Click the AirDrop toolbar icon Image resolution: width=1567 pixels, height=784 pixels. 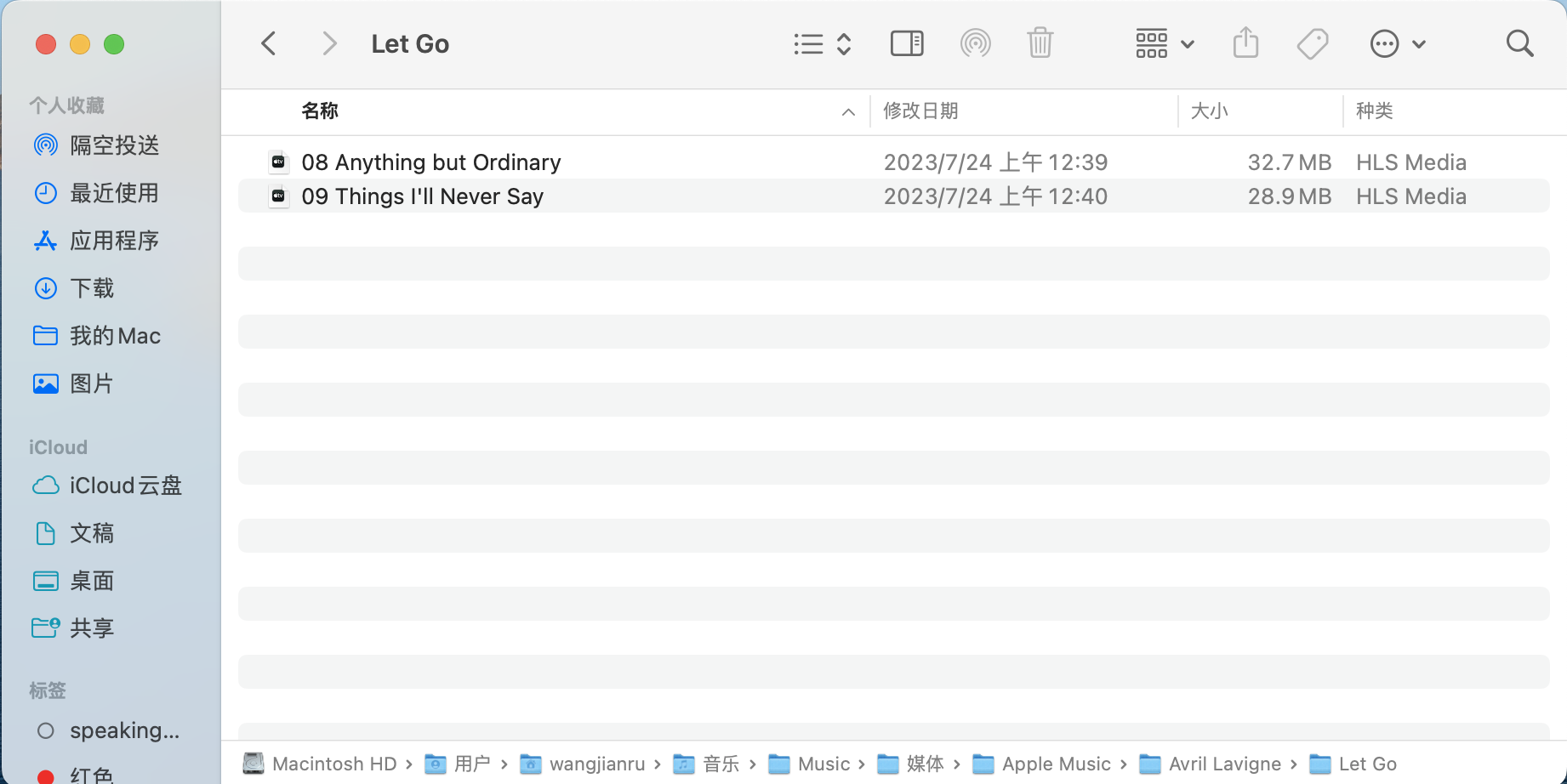[975, 43]
